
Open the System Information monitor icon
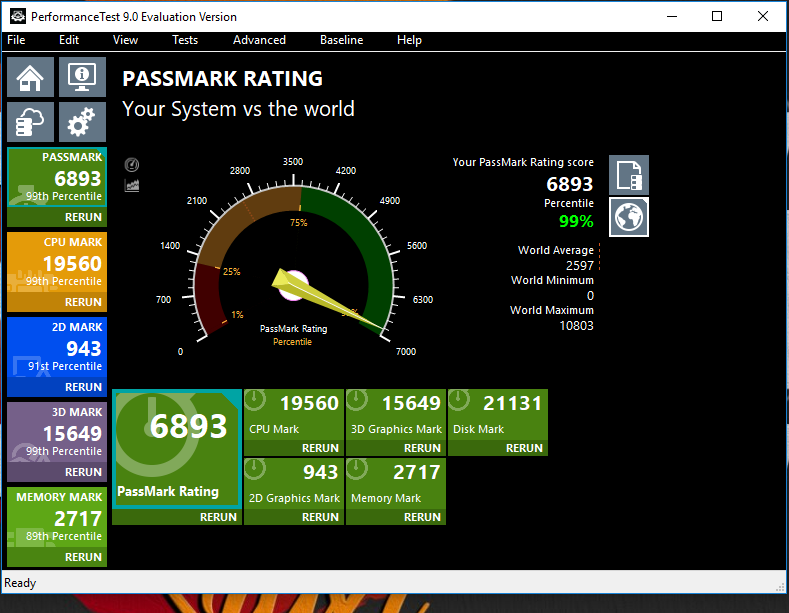[82, 77]
